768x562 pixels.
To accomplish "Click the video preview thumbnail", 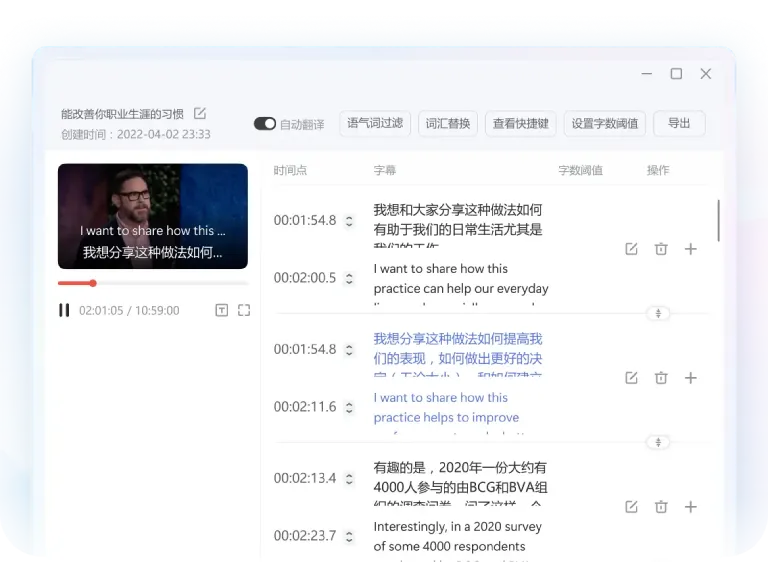I will coord(152,216).
